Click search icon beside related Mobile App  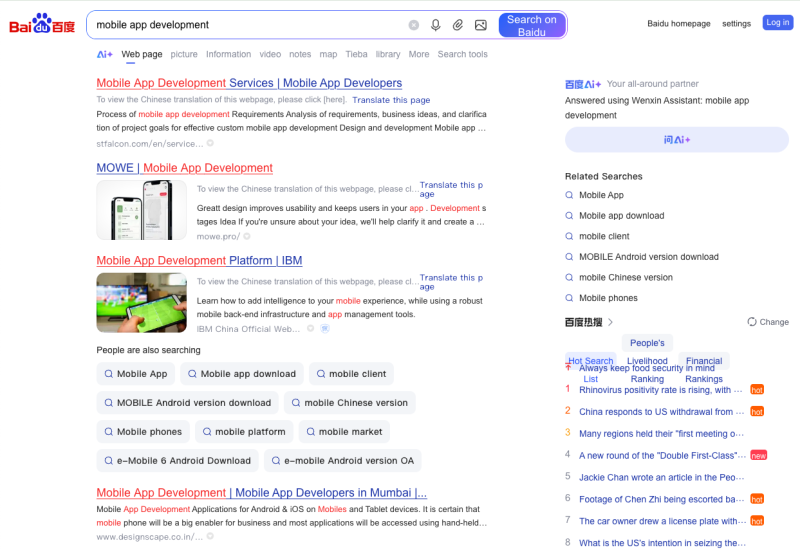tap(569, 195)
